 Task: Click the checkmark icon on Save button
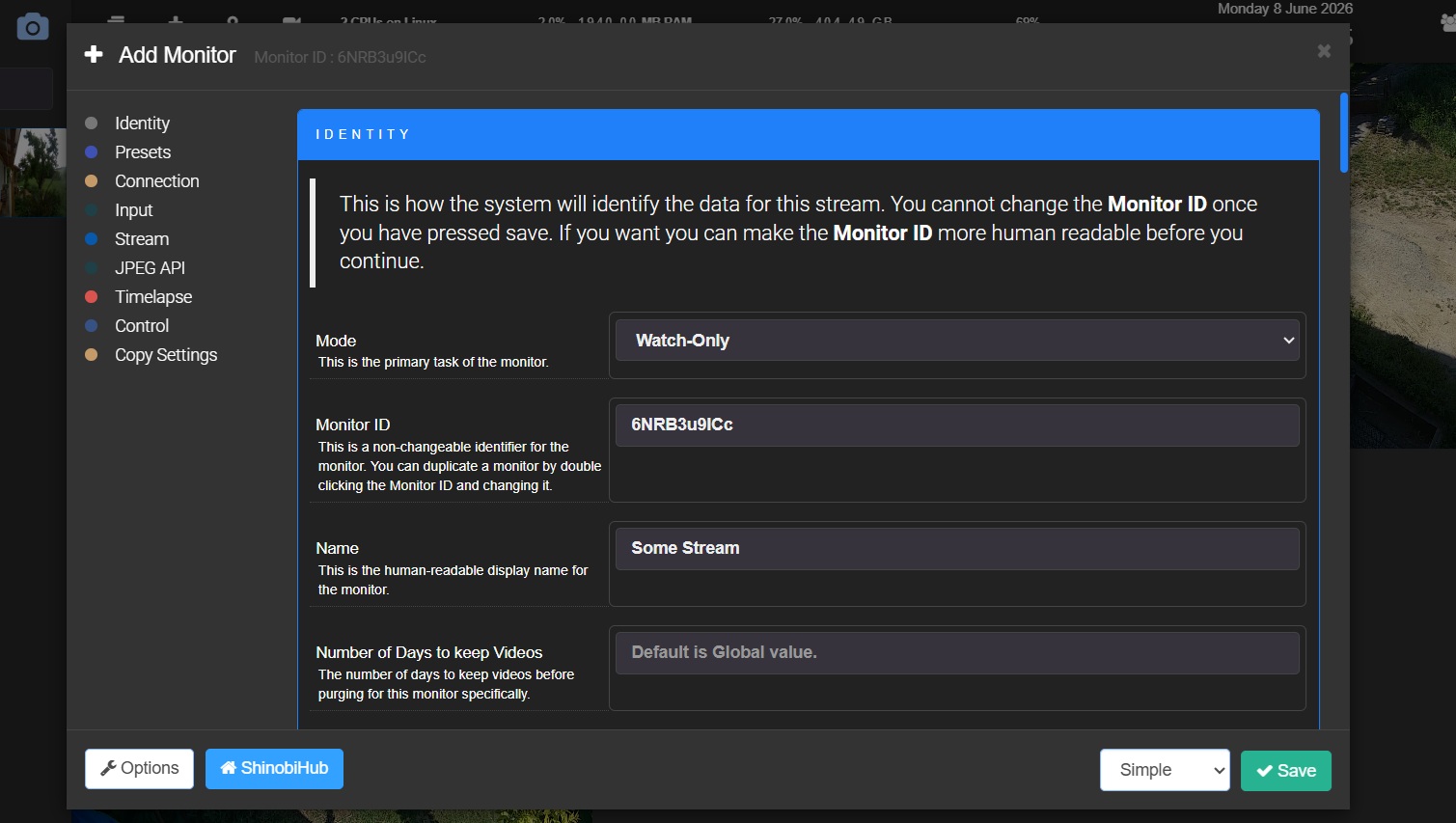1264,771
